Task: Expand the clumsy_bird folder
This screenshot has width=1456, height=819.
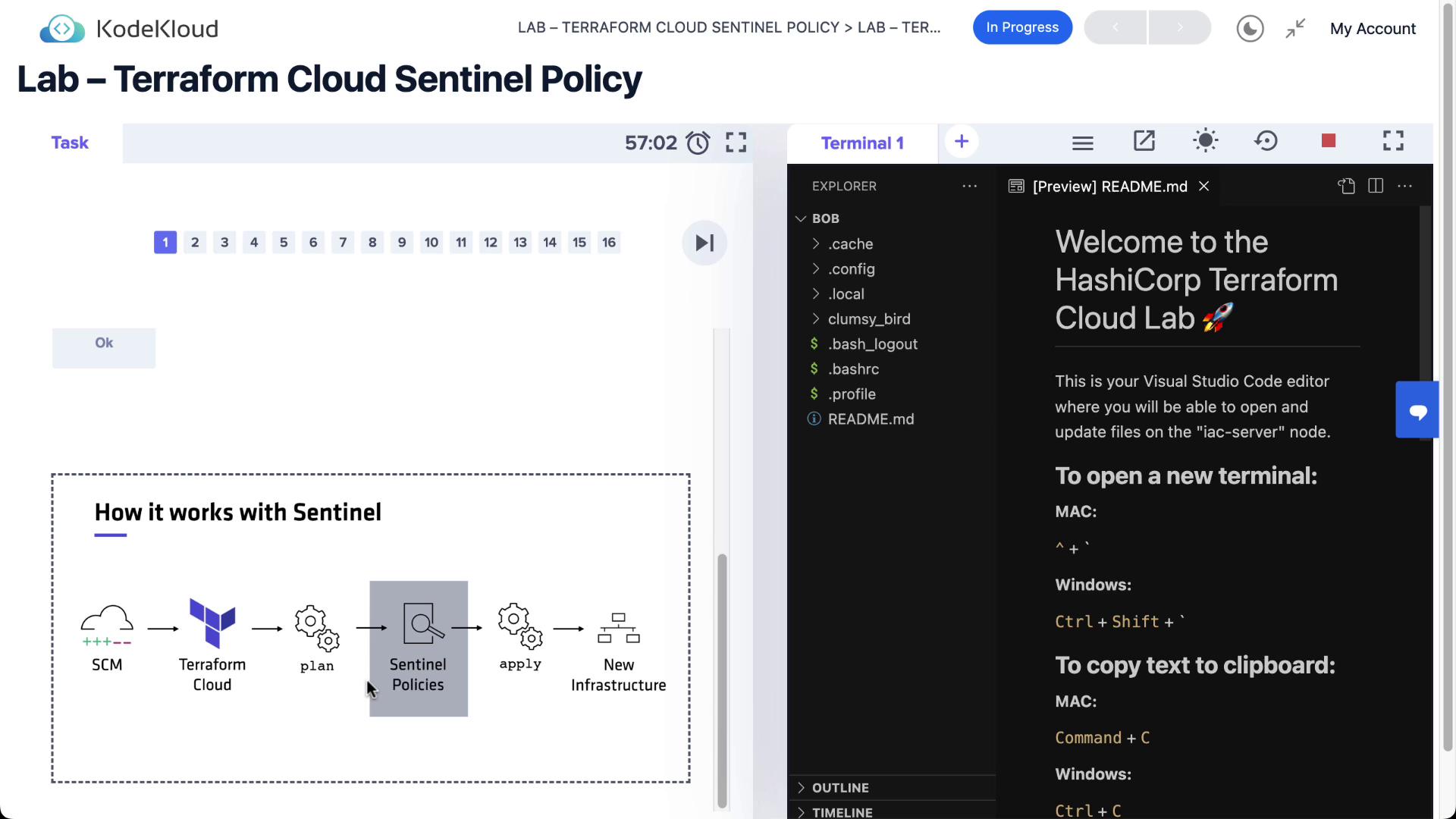Action: (x=868, y=319)
